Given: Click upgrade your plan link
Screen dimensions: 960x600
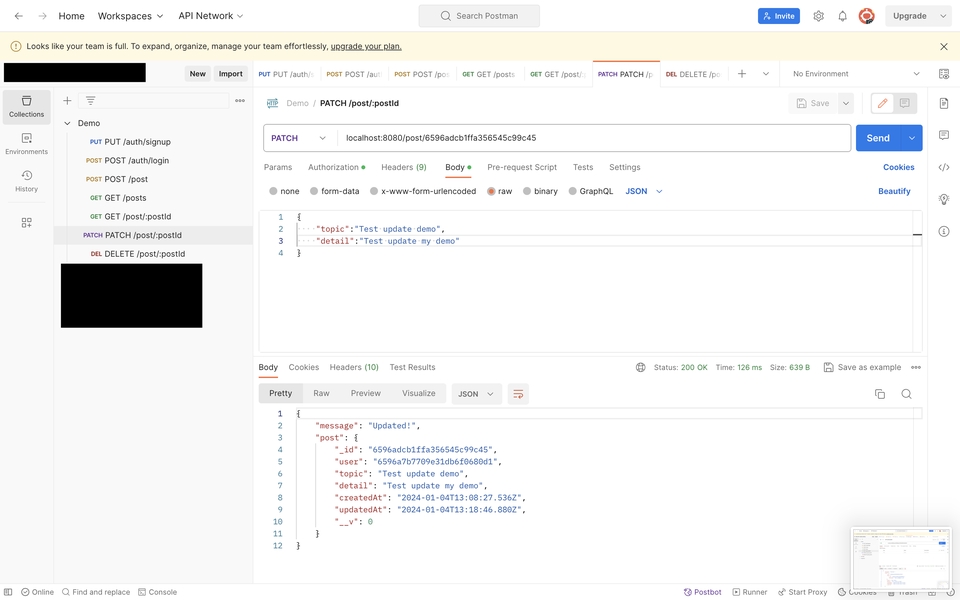Looking at the screenshot, I should coord(366,47).
